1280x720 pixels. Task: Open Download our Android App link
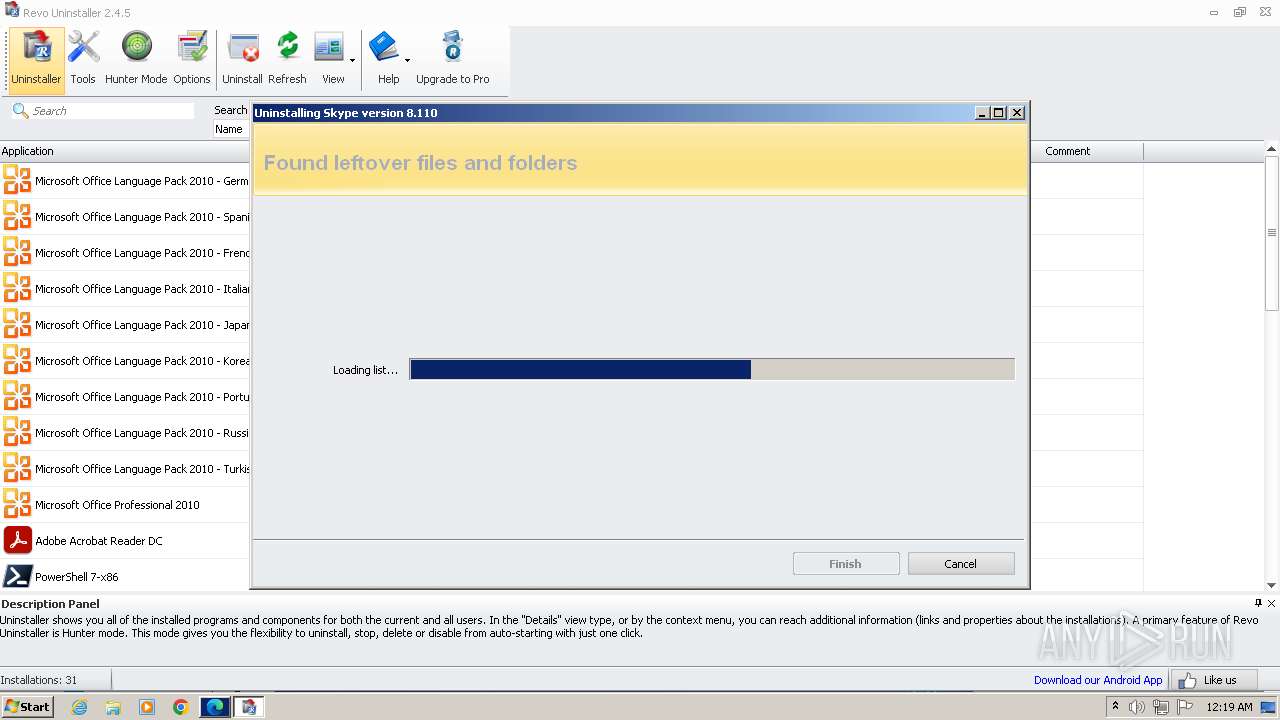click(1098, 680)
